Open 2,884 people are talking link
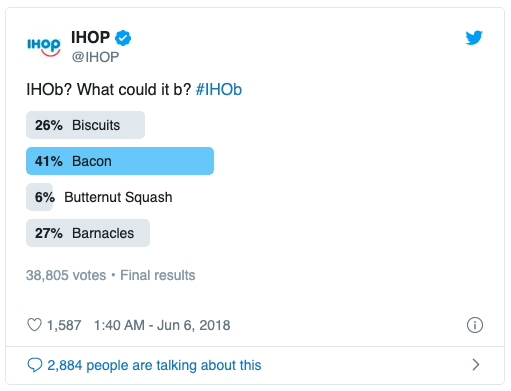Screen dimensions: 511x391 [x=154, y=365]
